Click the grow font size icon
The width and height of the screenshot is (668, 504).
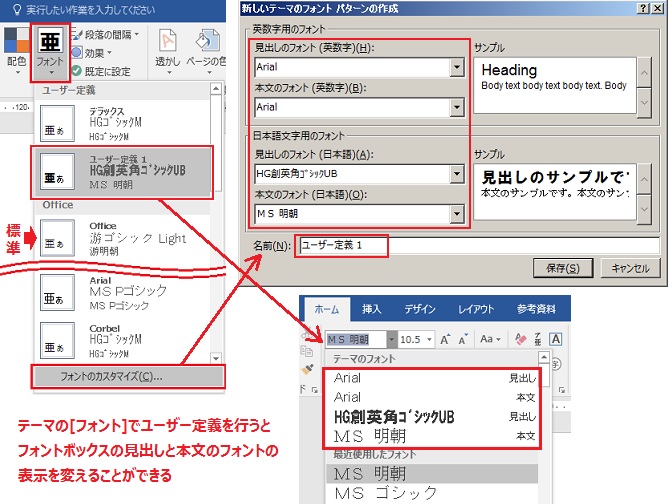coord(445,340)
